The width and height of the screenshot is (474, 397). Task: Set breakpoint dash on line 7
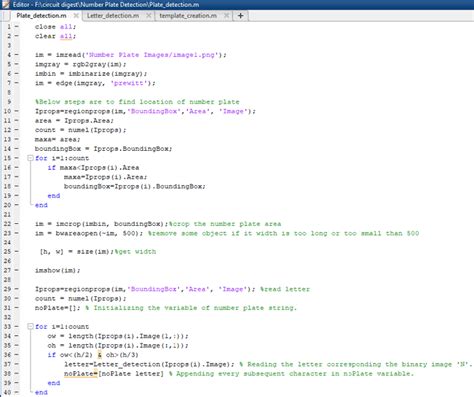pos(17,83)
